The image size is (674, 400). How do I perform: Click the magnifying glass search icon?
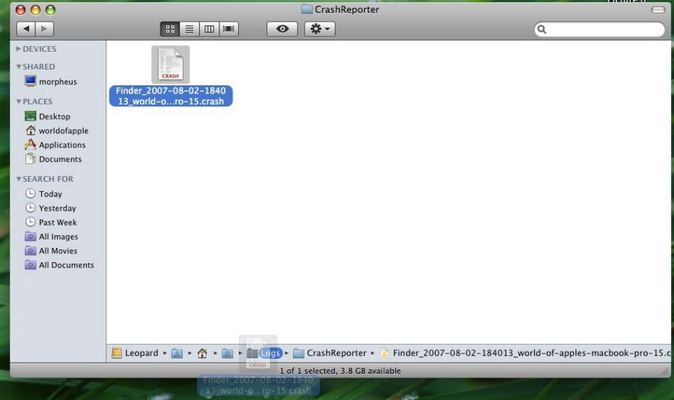[542, 29]
